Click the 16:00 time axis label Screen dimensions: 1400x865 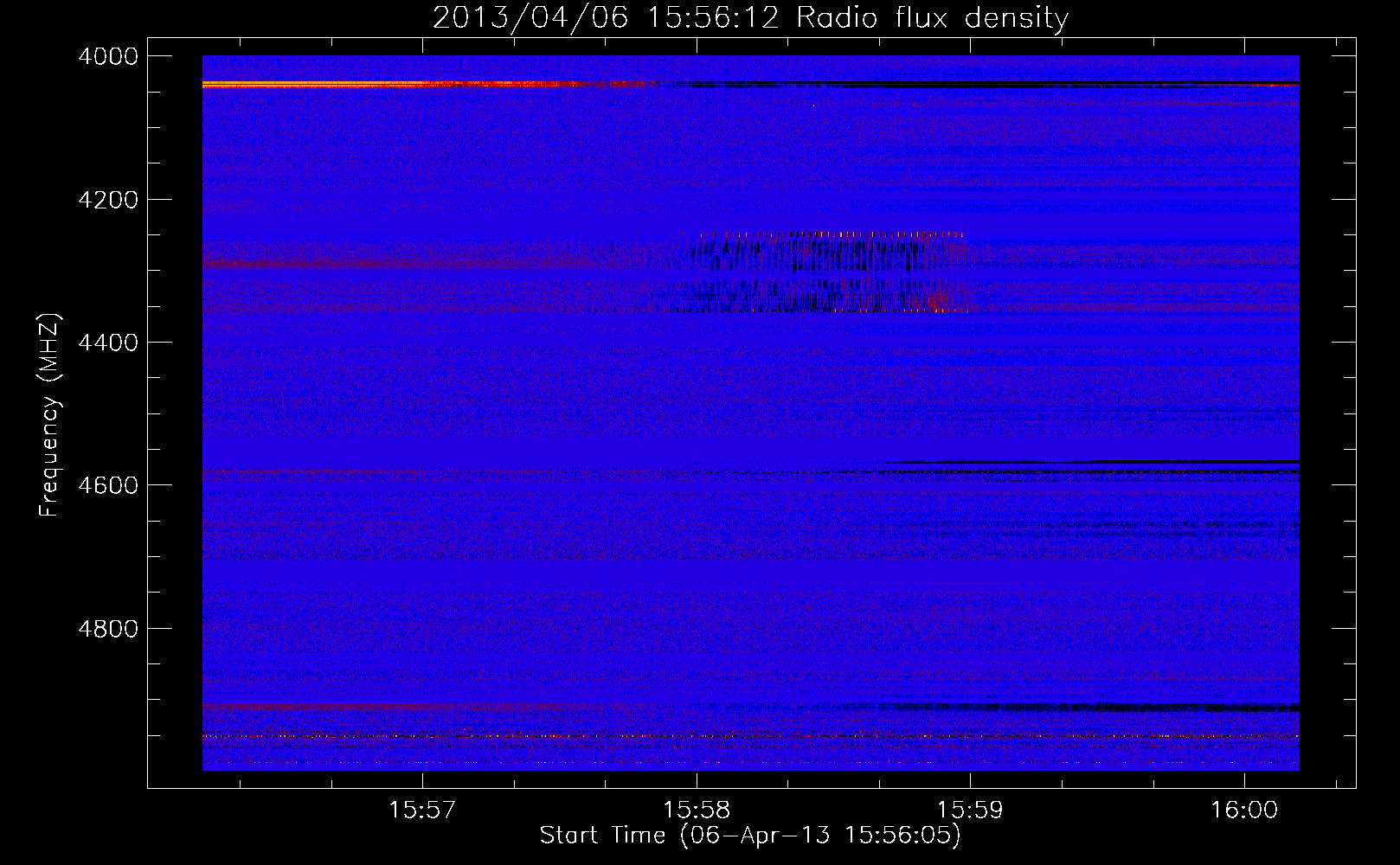click(1244, 810)
